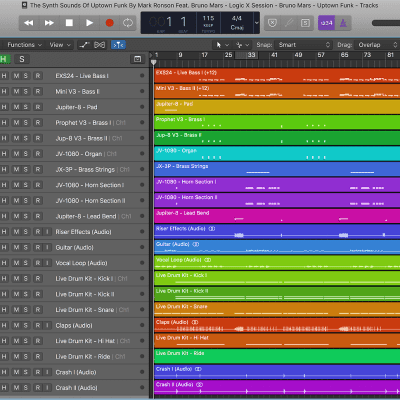Click the EXS24 - Live Bass I region
This screenshot has height=400, width=400.
pyautogui.click(x=277, y=76)
